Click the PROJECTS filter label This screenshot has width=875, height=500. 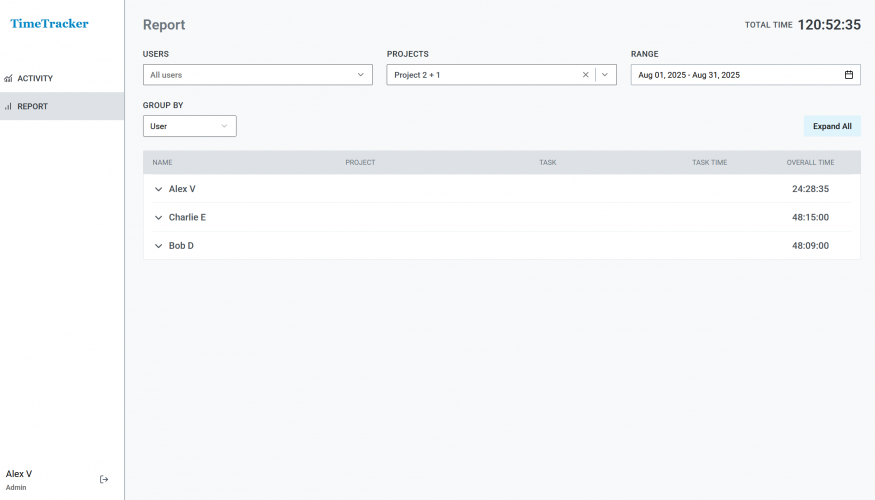pyautogui.click(x=407, y=54)
